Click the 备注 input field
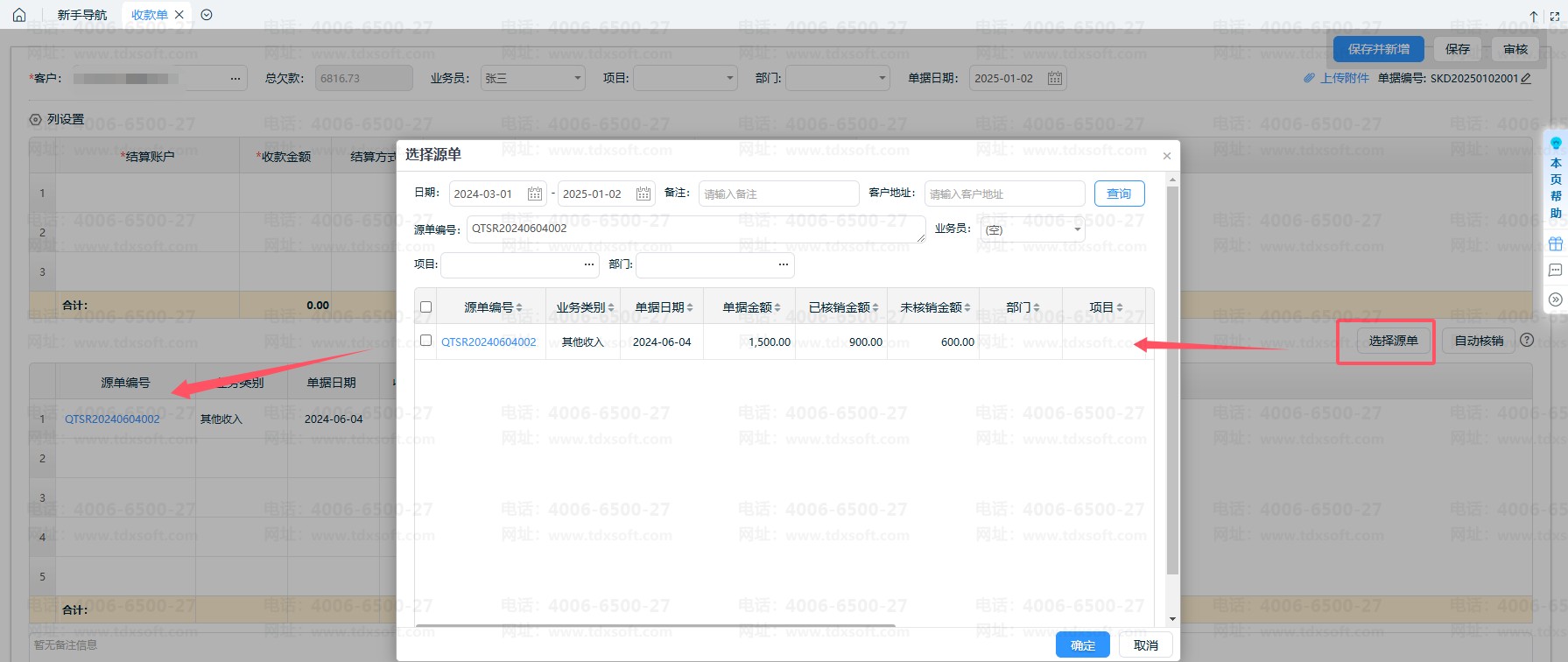Image resolution: width=1568 pixels, height=662 pixels. point(777,194)
